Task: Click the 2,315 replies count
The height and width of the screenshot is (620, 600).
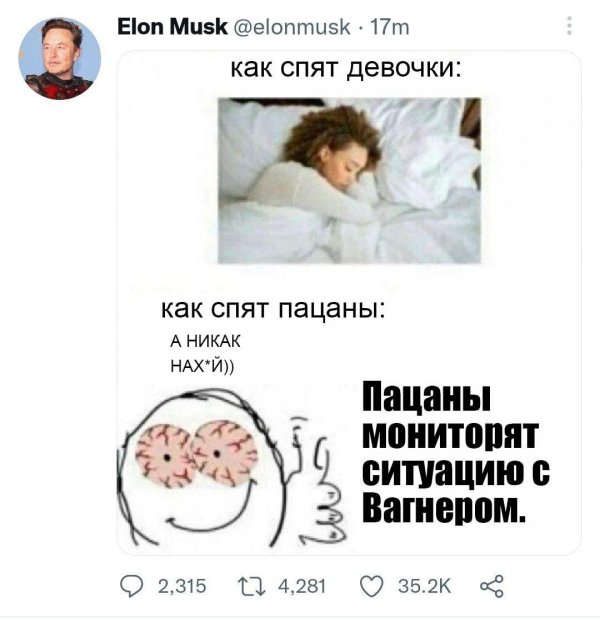Action: [x=182, y=586]
